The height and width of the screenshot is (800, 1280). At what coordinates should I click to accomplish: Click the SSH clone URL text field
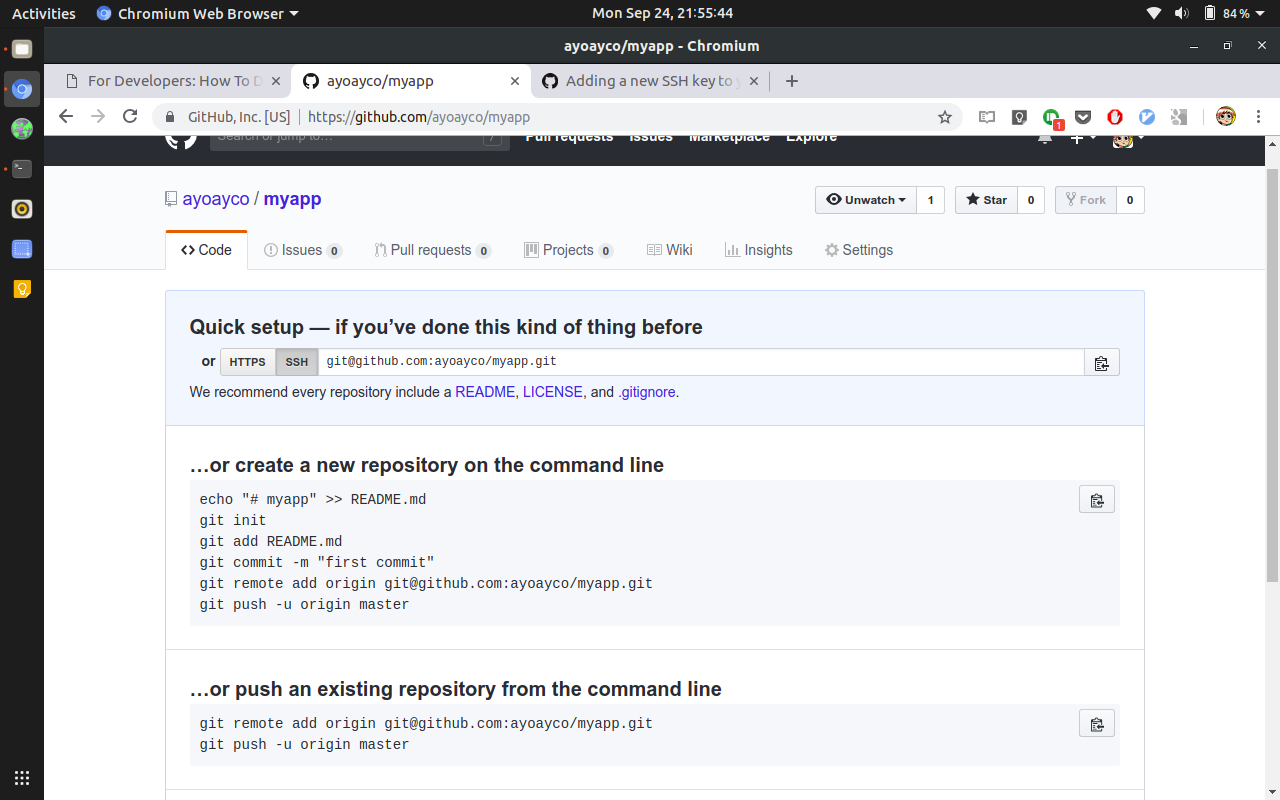coord(700,362)
